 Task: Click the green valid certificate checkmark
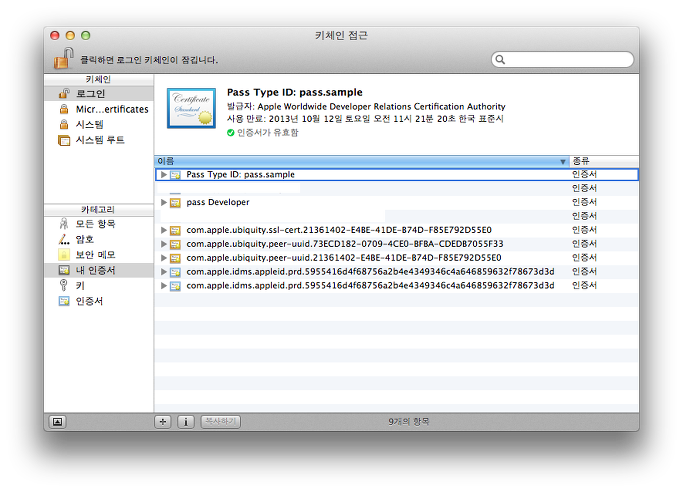point(230,133)
